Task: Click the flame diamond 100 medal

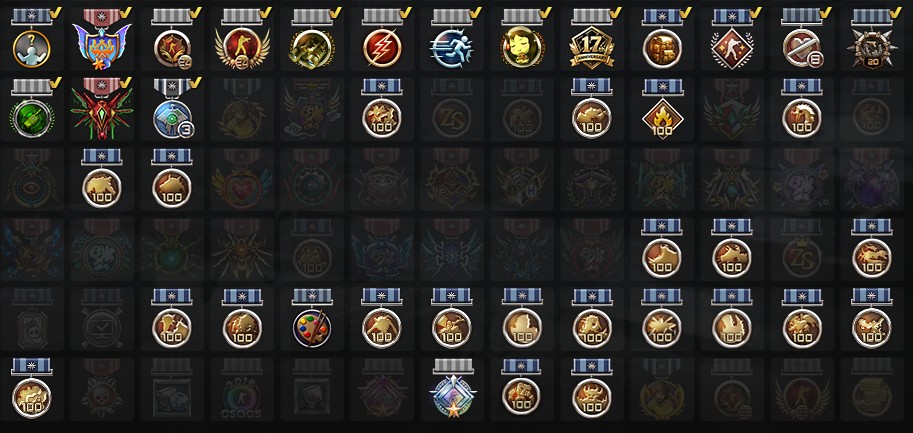Action: click(x=662, y=109)
